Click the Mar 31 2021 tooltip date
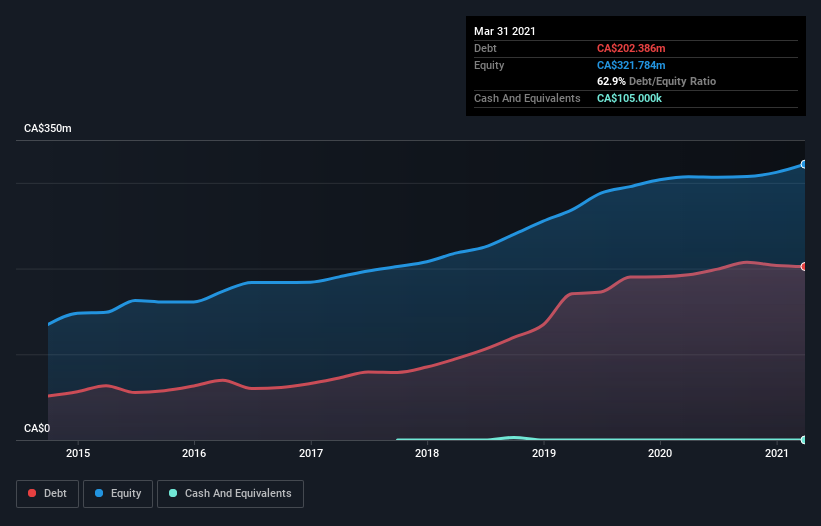821x526 pixels. tap(505, 31)
